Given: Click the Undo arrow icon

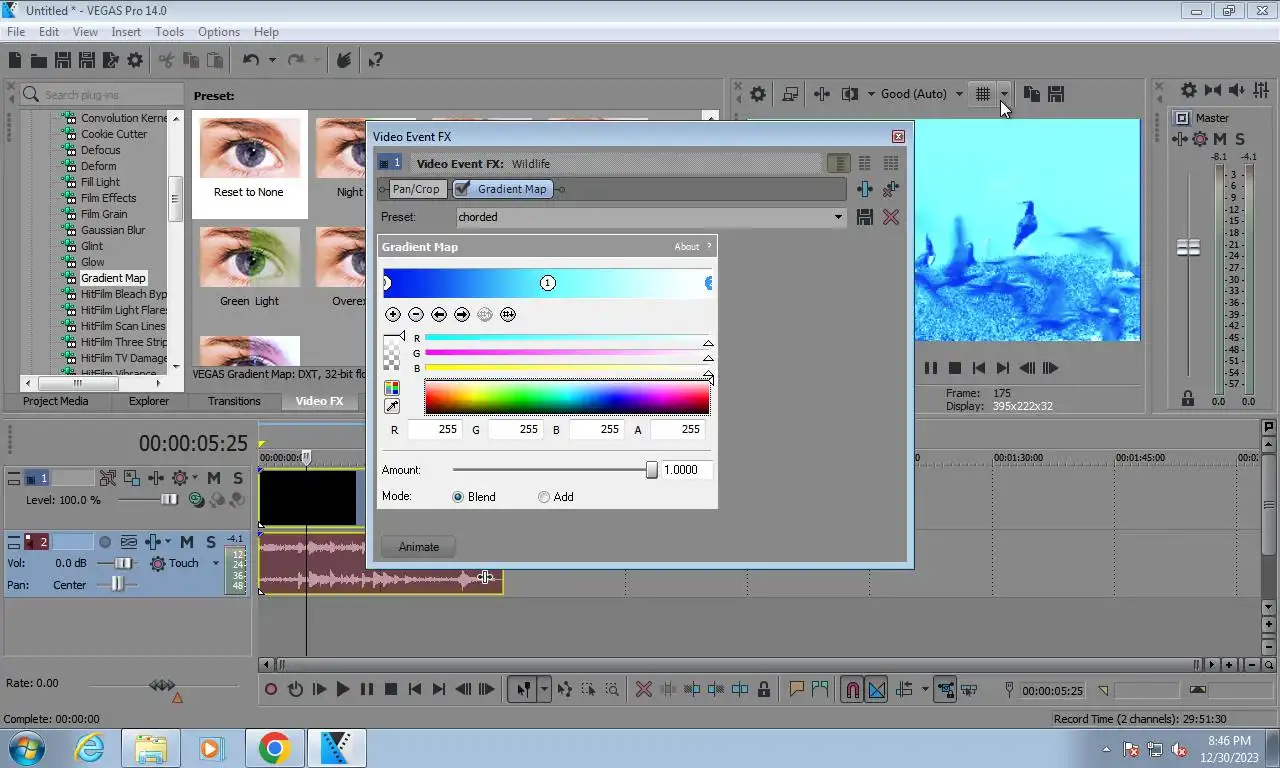Looking at the screenshot, I should [x=251, y=60].
